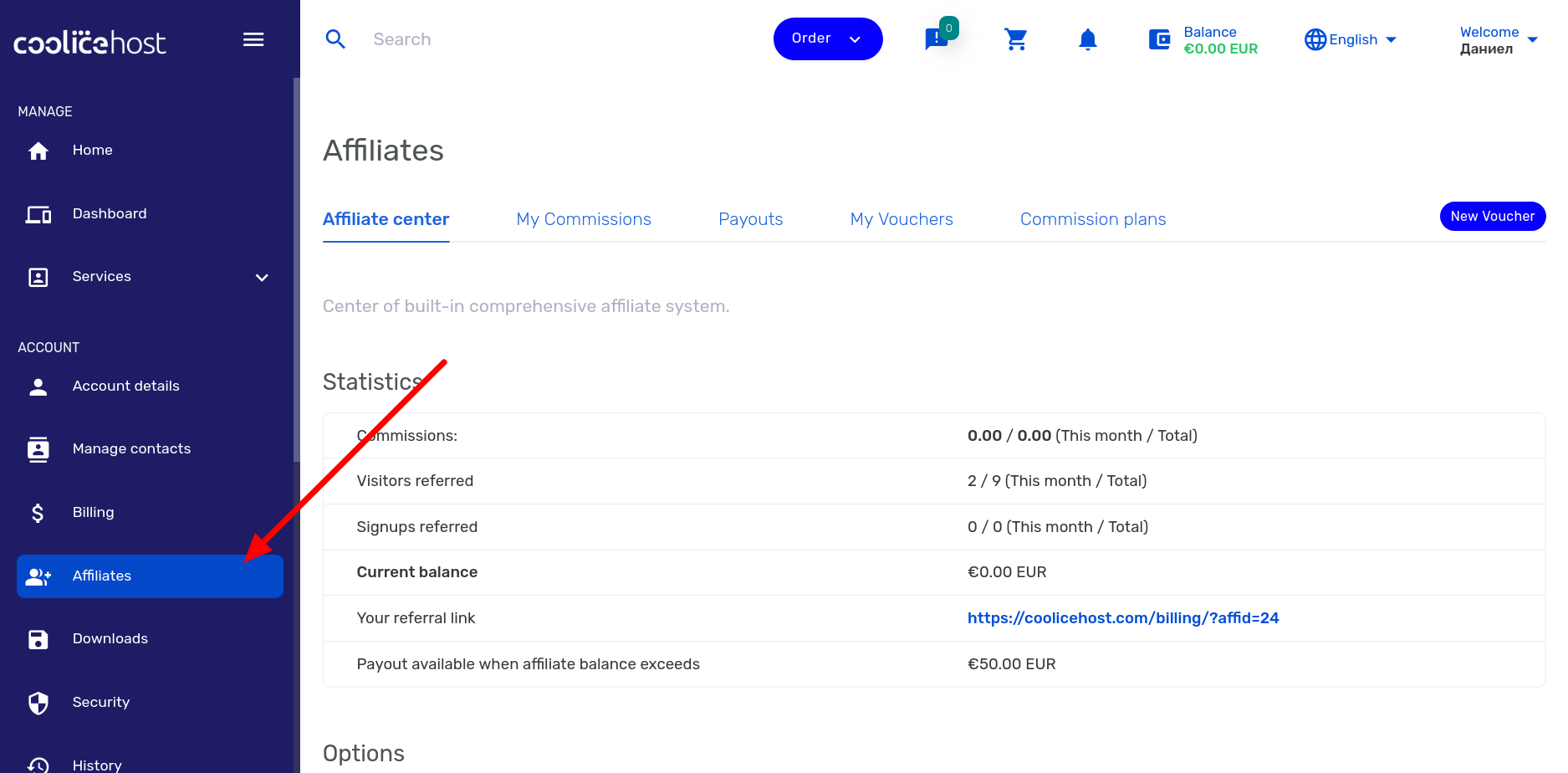Click the wallet balance icon
The height and width of the screenshot is (773, 1568).
coord(1160,39)
